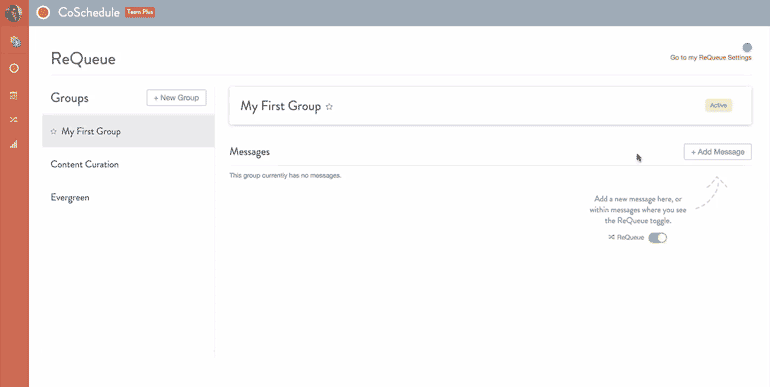This screenshot has width=770, height=387.
Task: Select the Evergreen group
Action: point(128,197)
